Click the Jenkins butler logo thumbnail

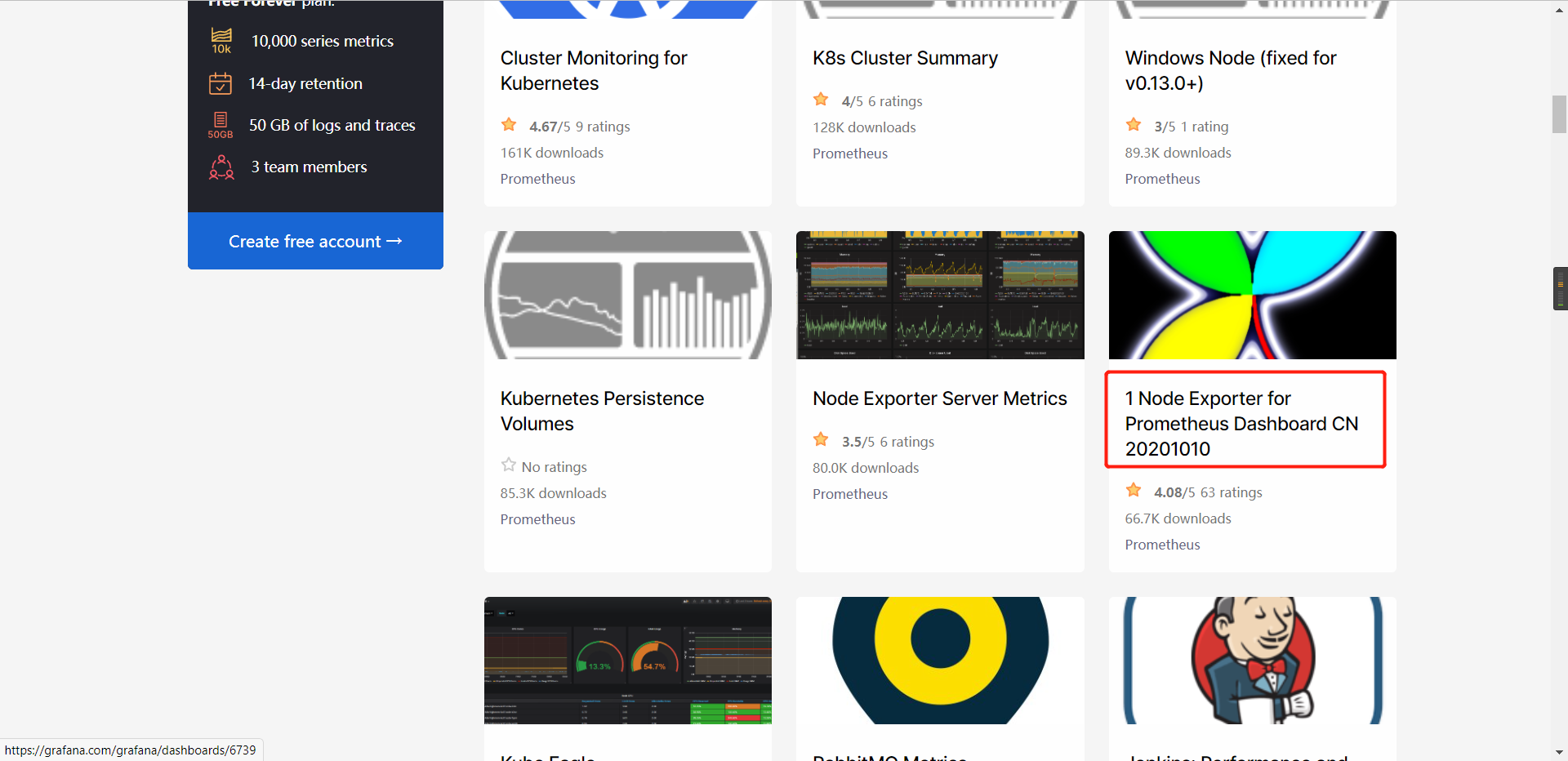[x=1253, y=661]
